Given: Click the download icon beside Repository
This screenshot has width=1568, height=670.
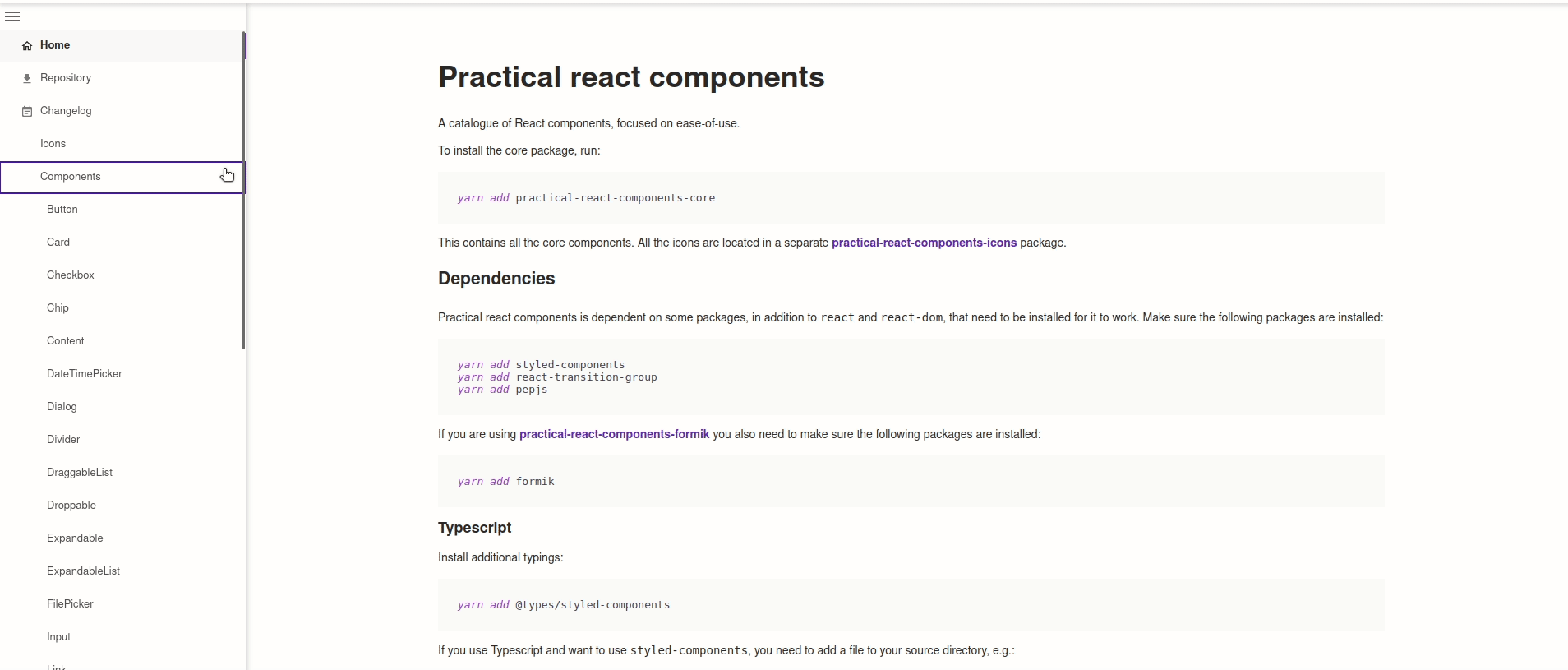Looking at the screenshot, I should [27, 78].
